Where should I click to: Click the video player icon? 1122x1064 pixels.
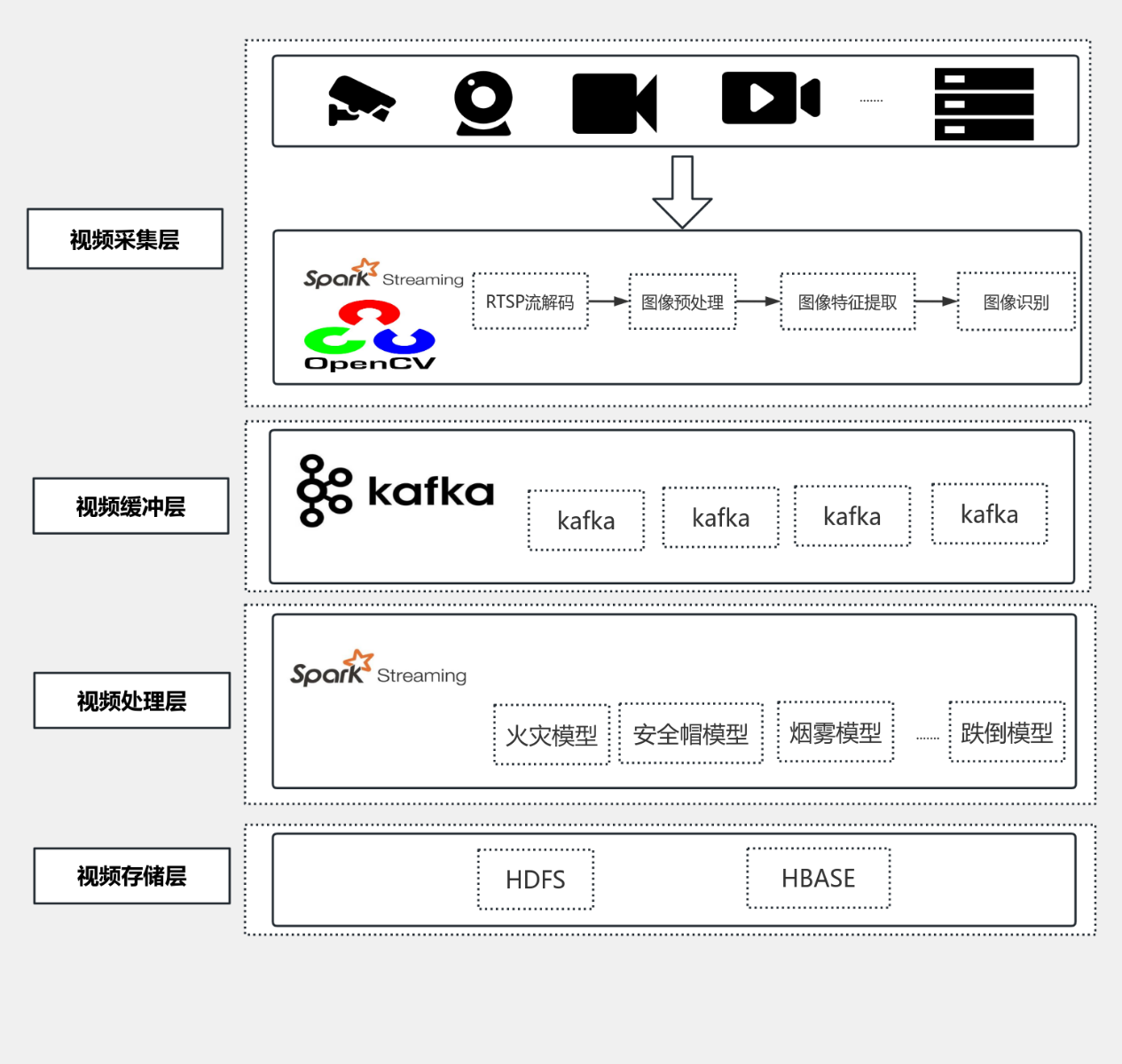click(x=770, y=98)
